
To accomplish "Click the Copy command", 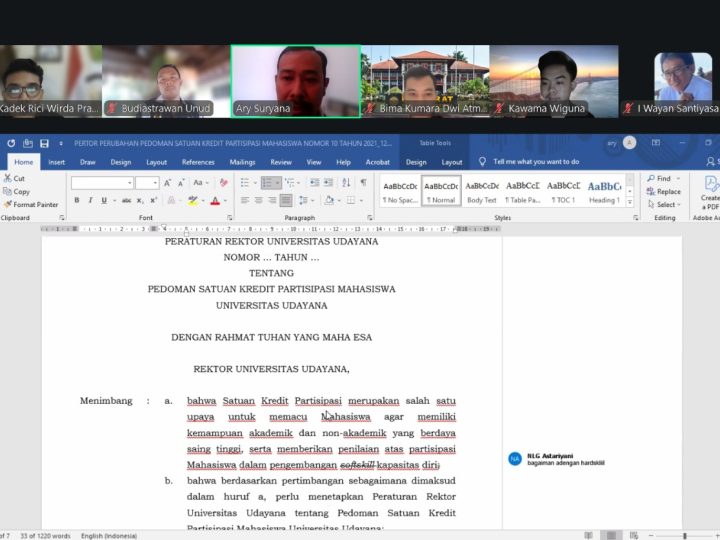I will 17,191.
